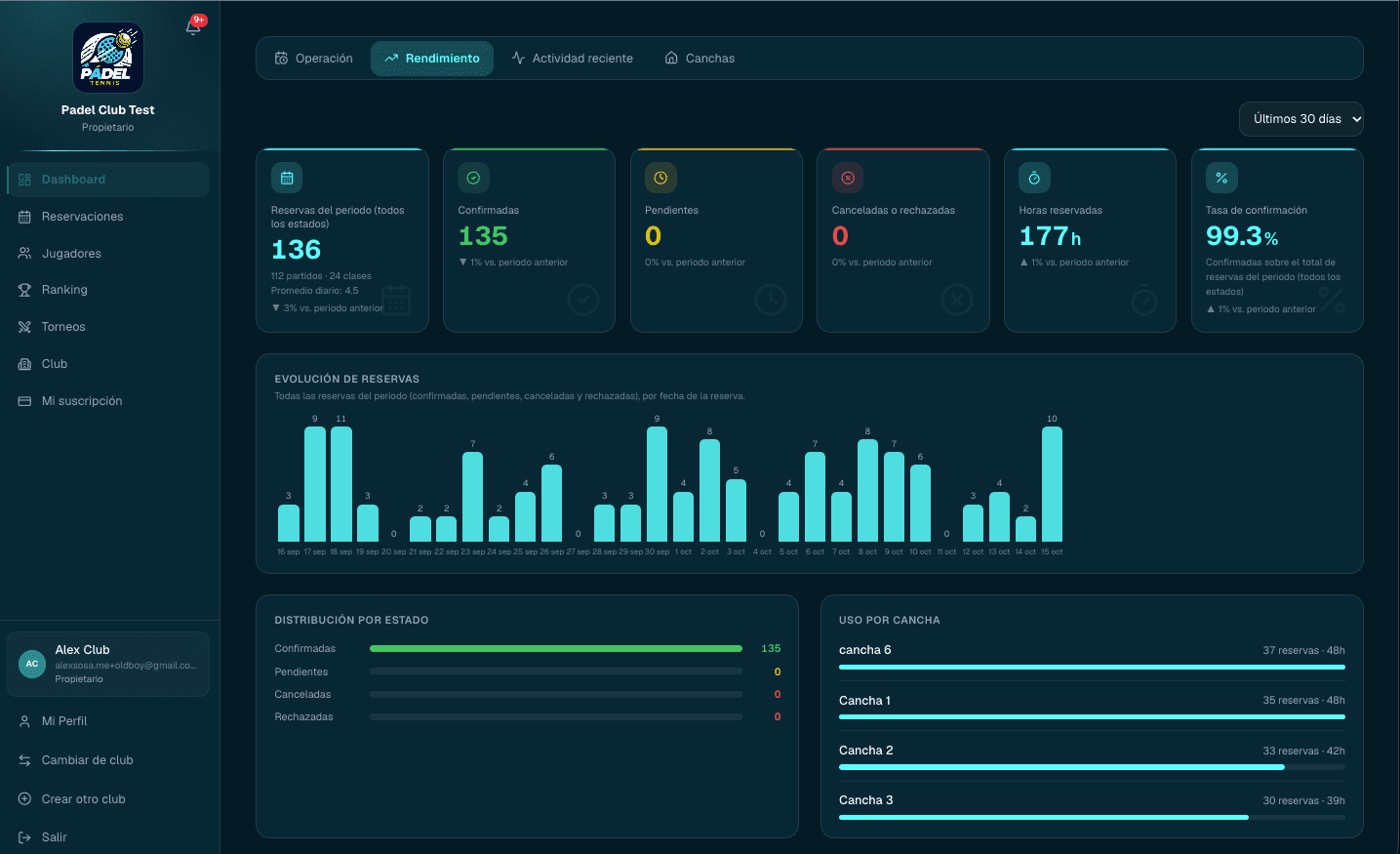Click the Cancha 2 usage row label
Image resolution: width=1400 pixels, height=854 pixels.
click(x=866, y=751)
